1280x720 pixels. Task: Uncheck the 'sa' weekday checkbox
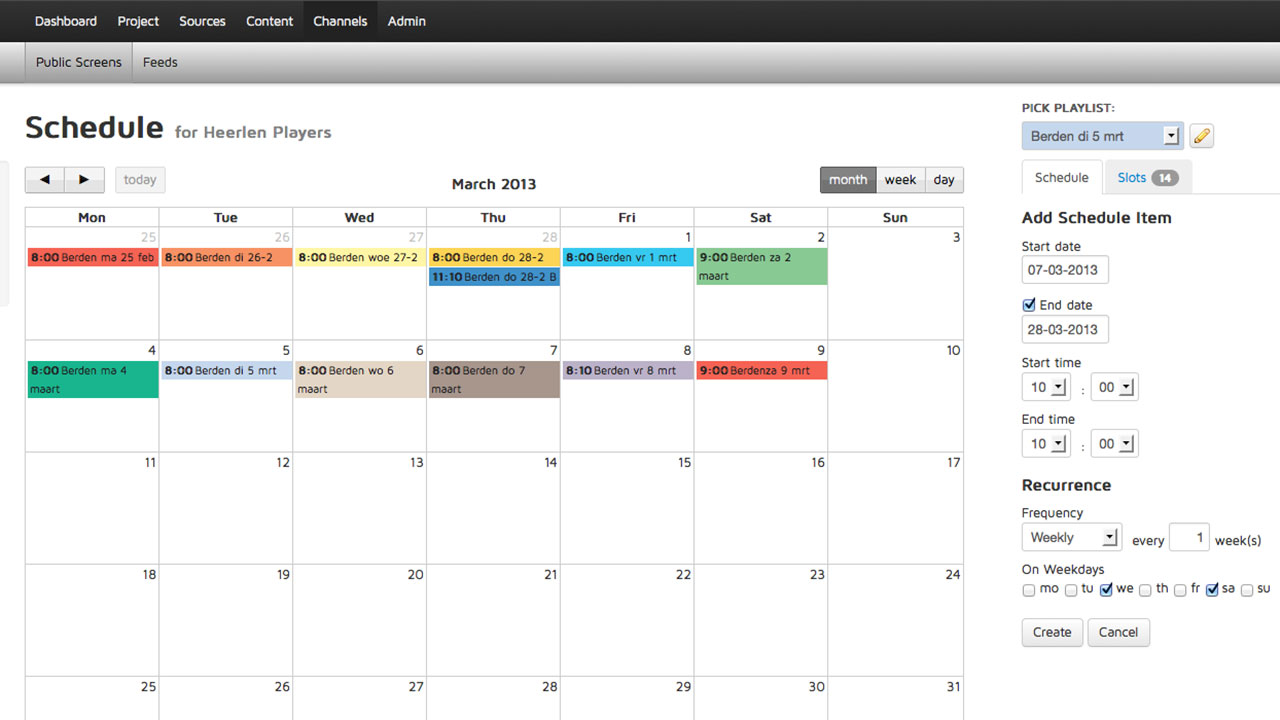(1212, 590)
